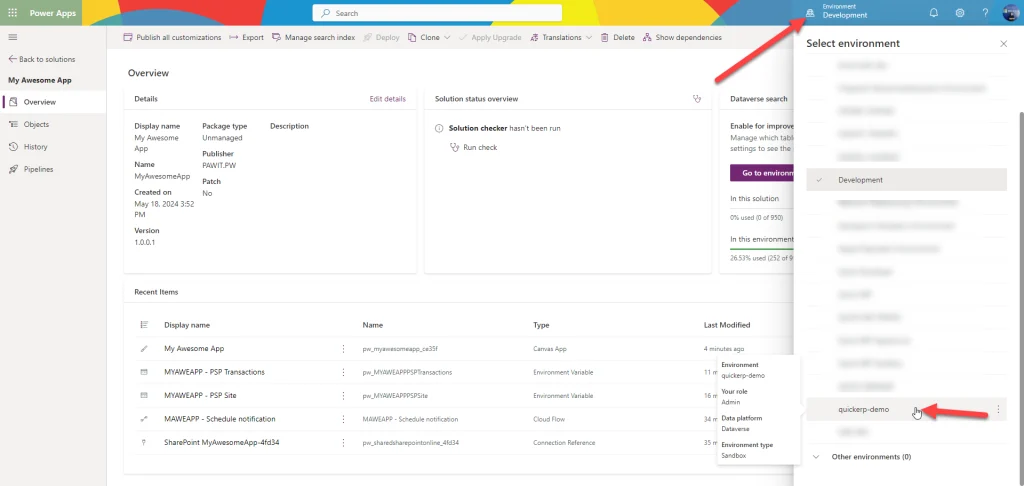The image size is (1024, 486).
Task: Click the Type column header
Action: click(x=541, y=325)
